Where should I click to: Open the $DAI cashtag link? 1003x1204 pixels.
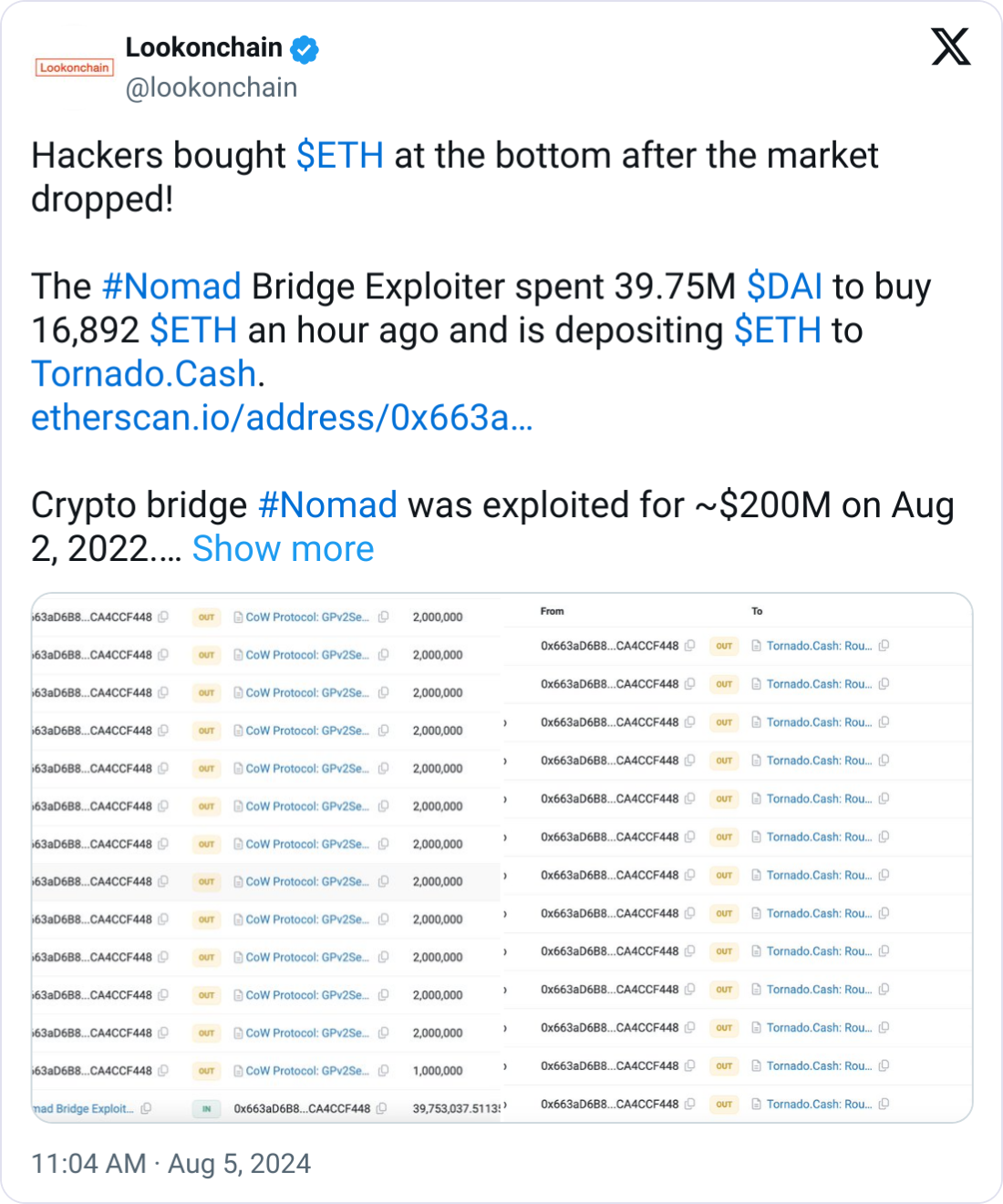click(x=784, y=286)
